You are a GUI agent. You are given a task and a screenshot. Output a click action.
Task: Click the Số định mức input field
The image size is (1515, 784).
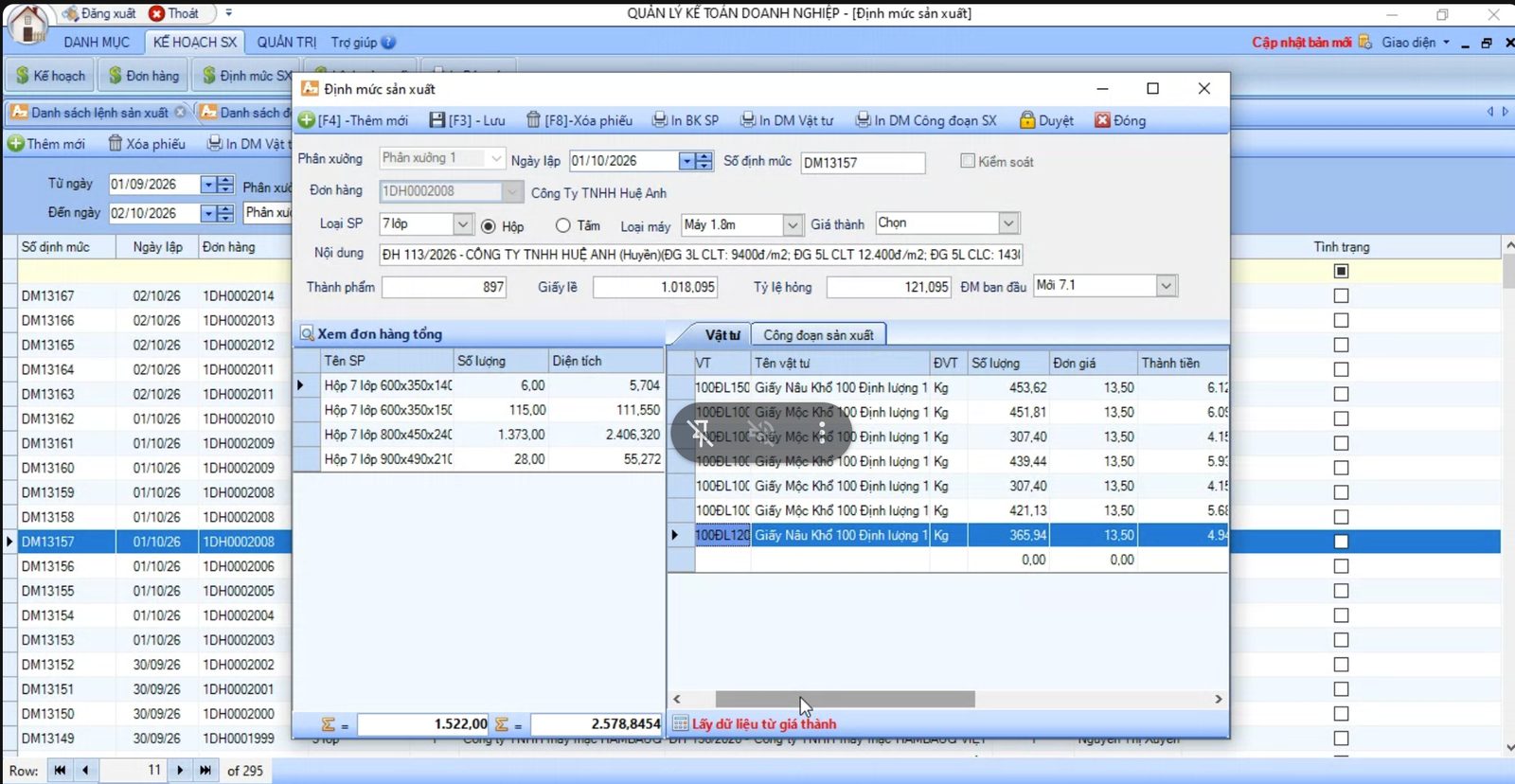click(x=862, y=162)
